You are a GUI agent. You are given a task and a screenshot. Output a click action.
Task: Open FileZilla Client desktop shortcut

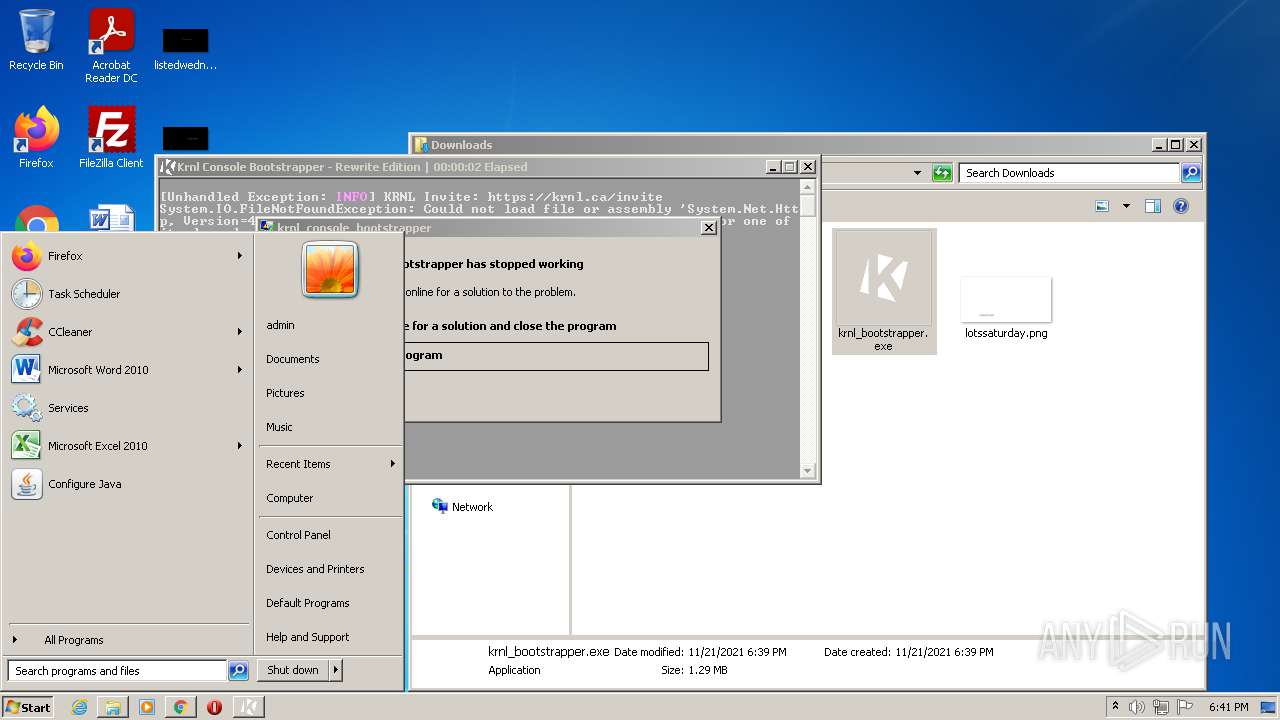pyautogui.click(x=111, y=137)
